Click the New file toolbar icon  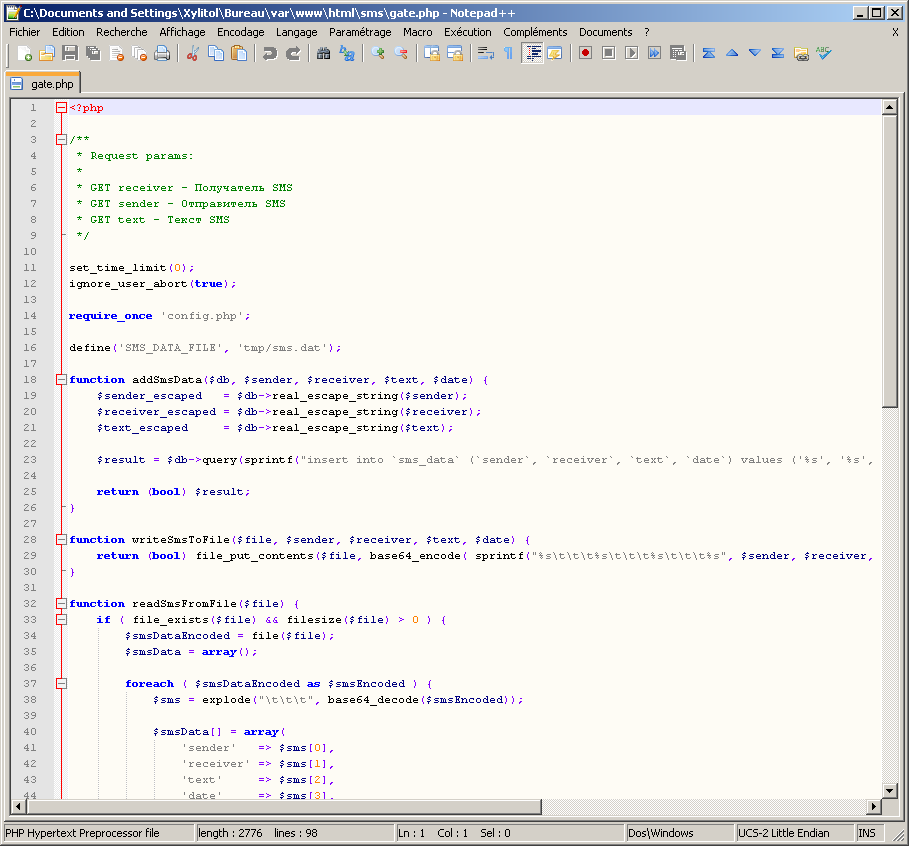(25, 53)
